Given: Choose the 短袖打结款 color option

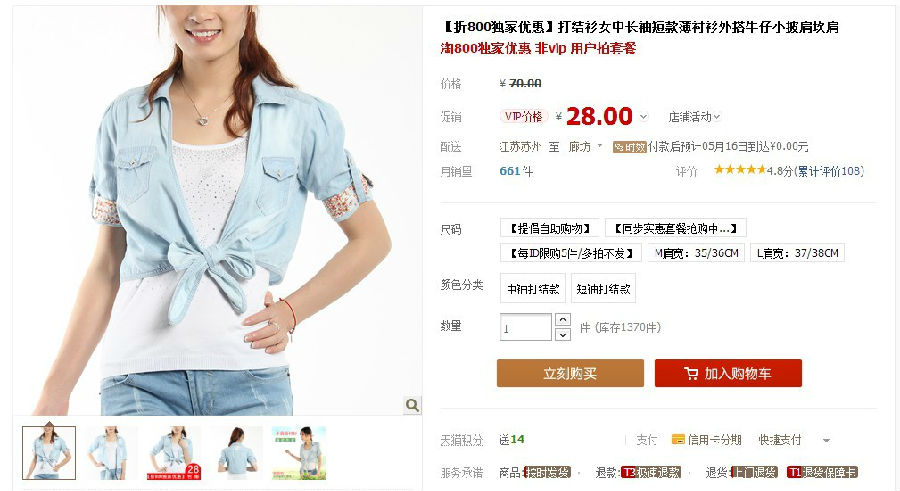Looking at the screenshot, I should 603,289.
